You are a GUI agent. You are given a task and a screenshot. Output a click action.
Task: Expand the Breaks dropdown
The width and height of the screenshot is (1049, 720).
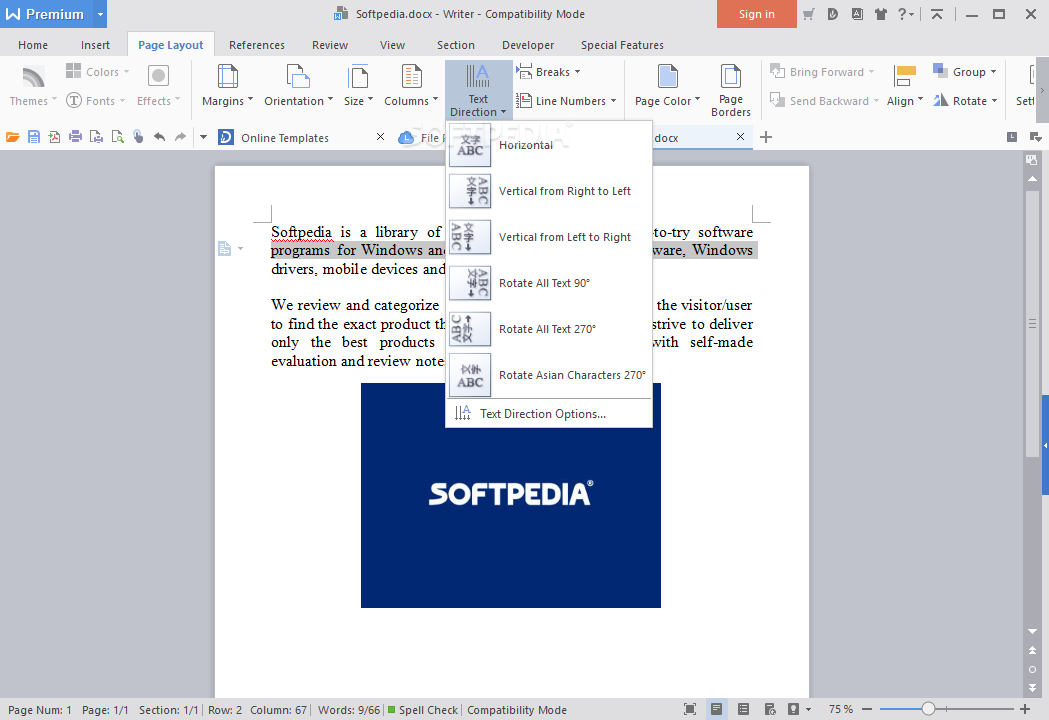[x=548, y=72]
